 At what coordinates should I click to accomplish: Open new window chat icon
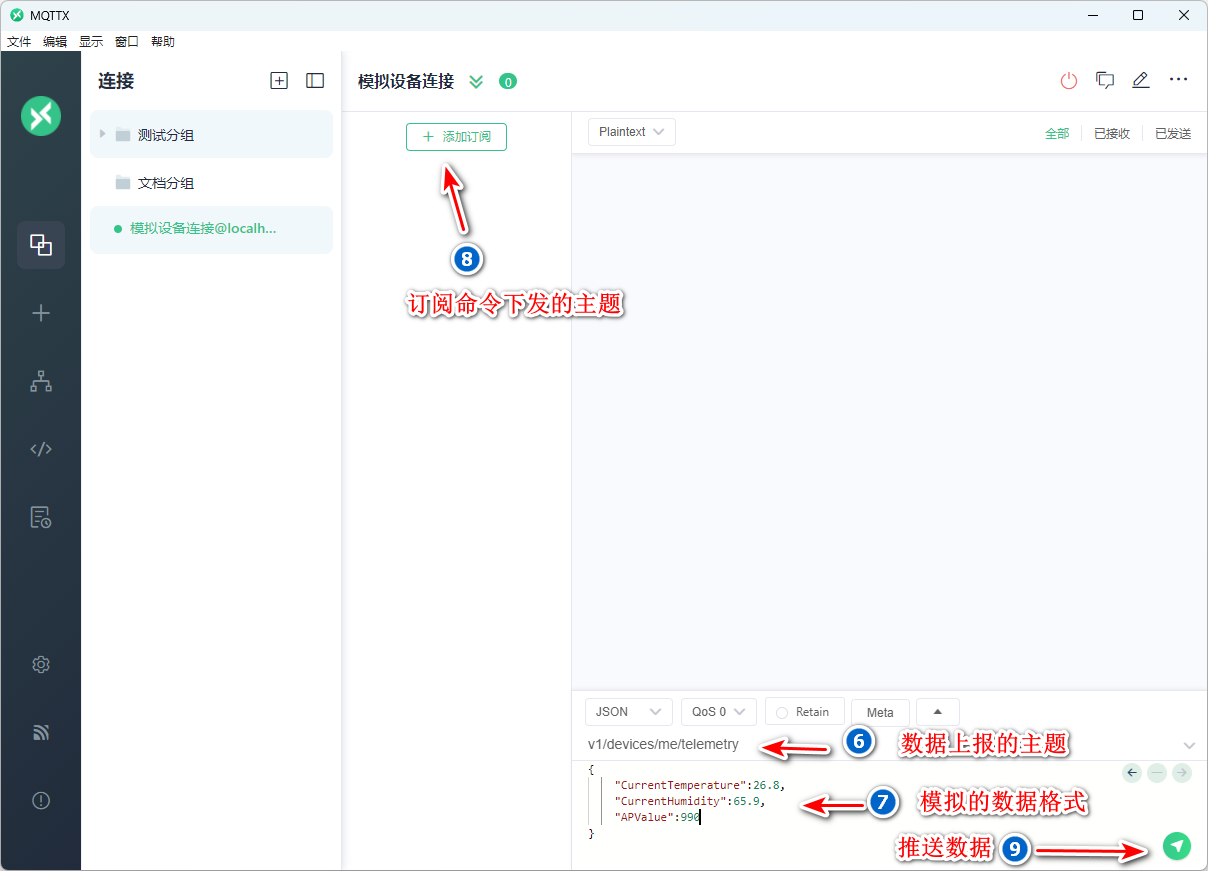(x=1105, y=81)
